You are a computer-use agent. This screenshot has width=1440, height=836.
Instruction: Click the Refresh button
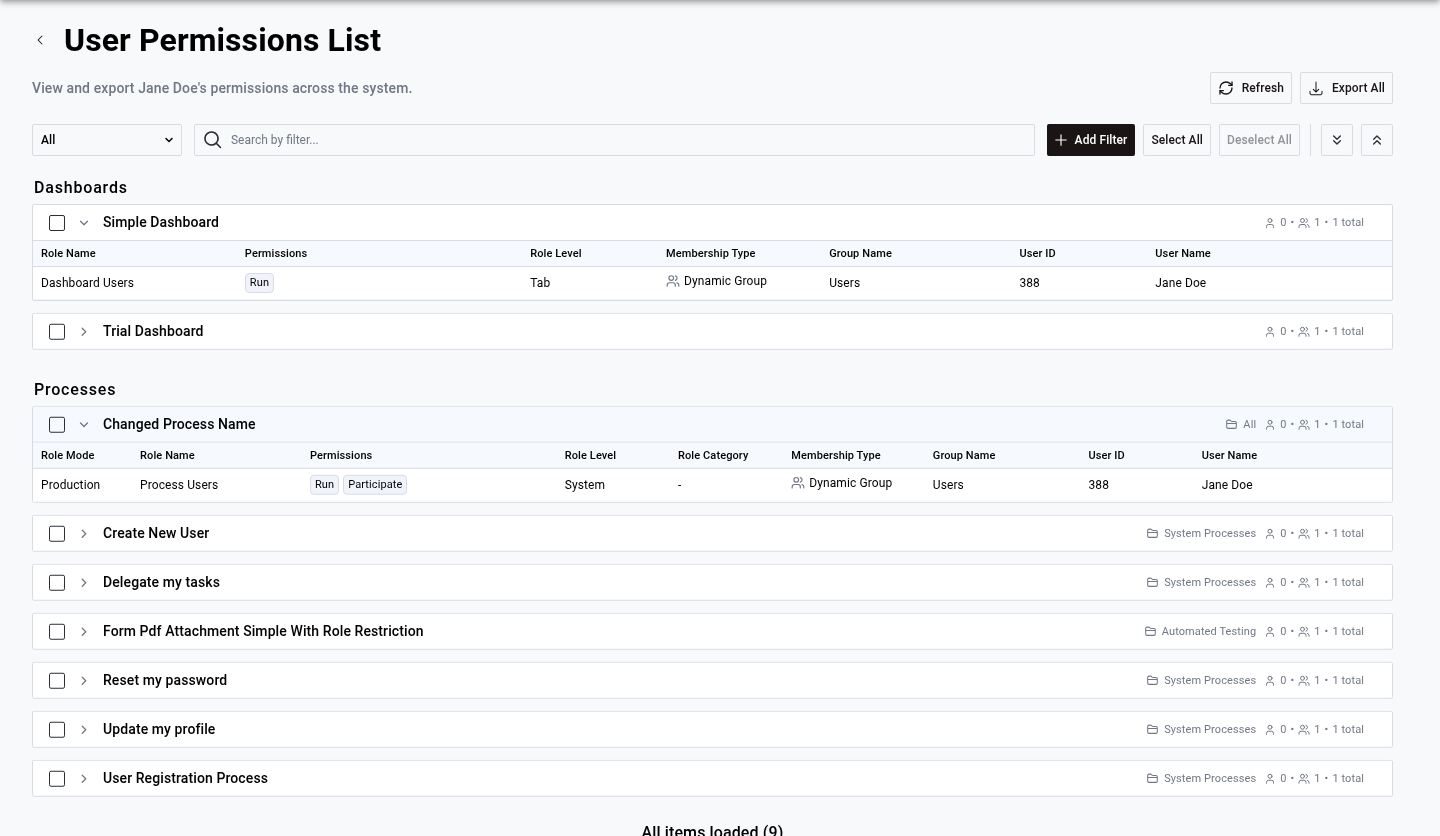coord(1251,88)
